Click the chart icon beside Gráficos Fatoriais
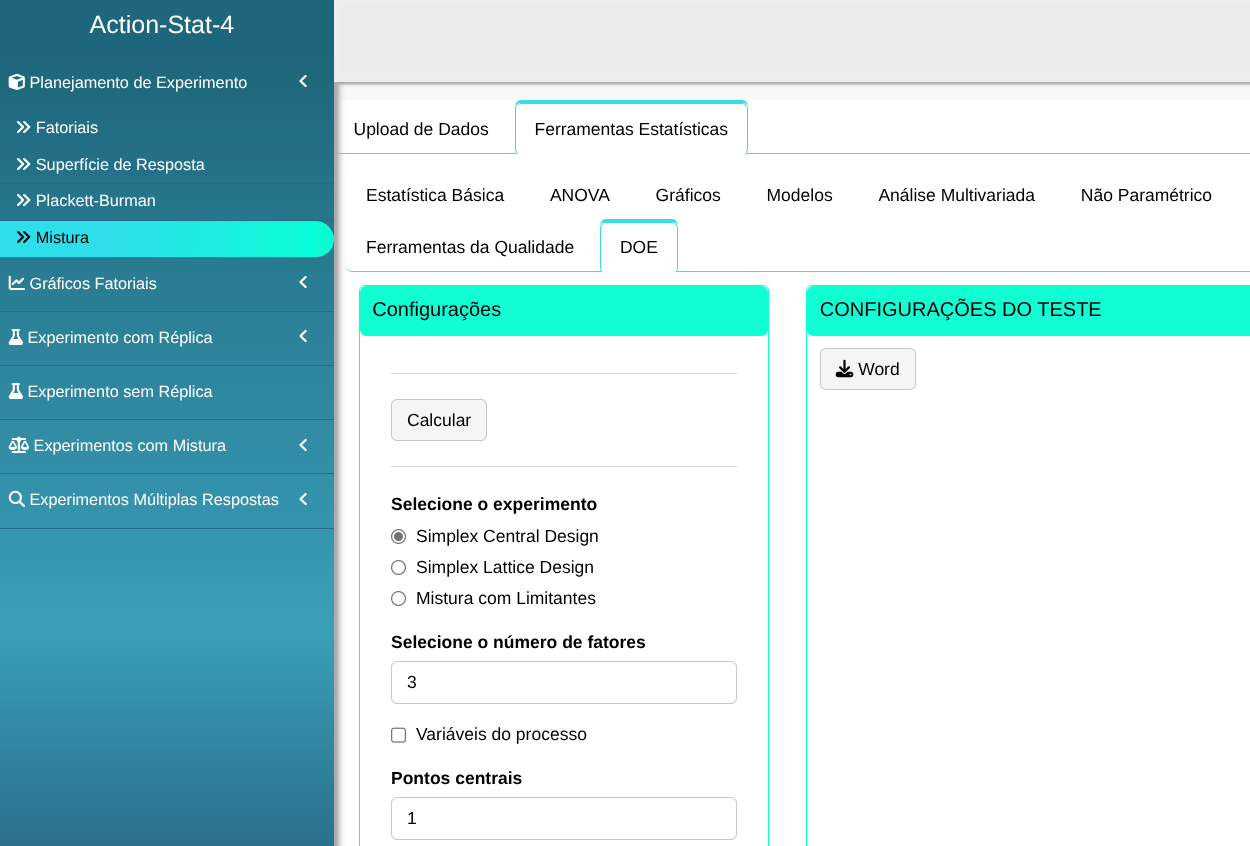The image size is (1250, 846). [17, 284]
